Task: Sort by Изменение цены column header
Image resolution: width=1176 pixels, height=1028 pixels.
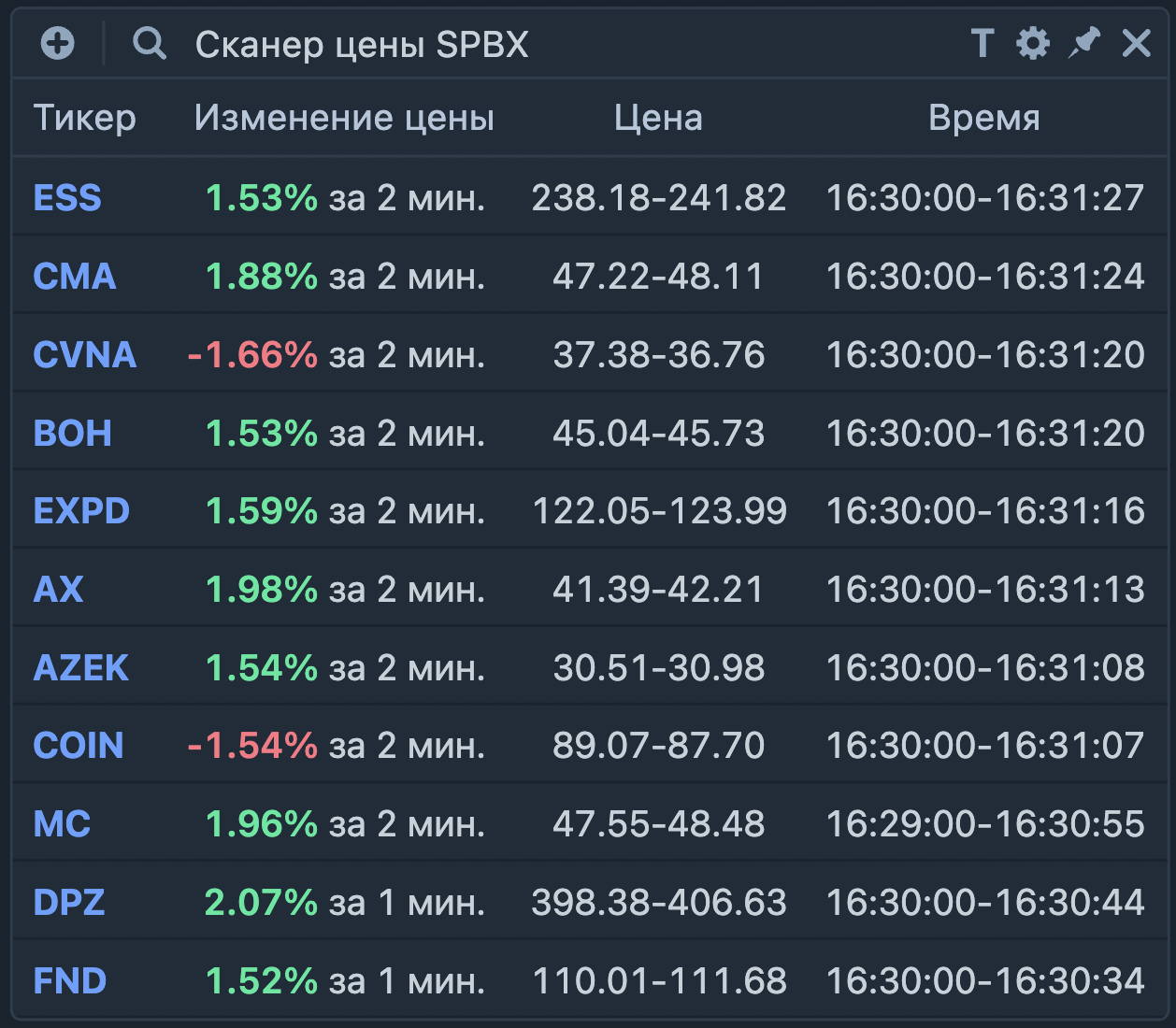Action: [343, 119]
